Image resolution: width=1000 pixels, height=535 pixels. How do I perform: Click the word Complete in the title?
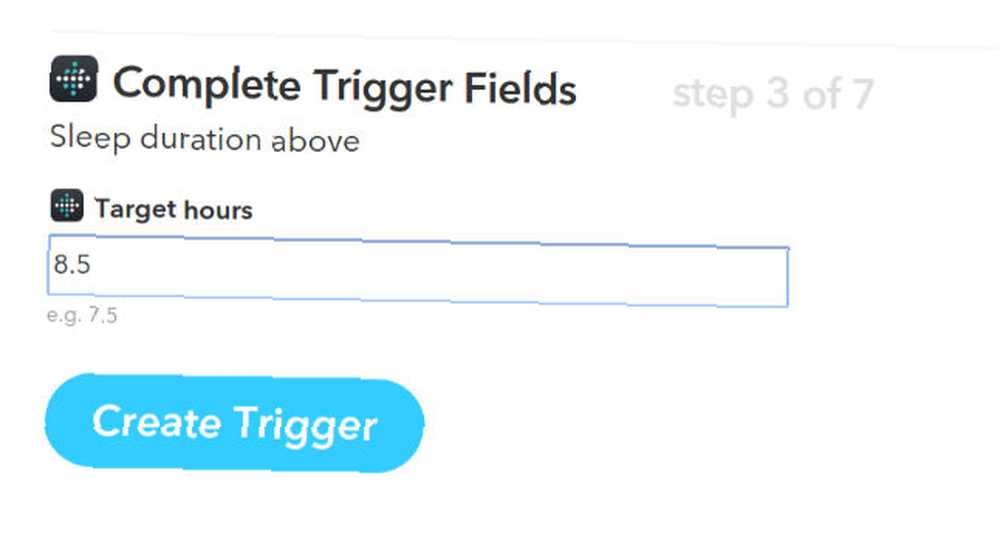pyautogui.click(x=207, y=85)
